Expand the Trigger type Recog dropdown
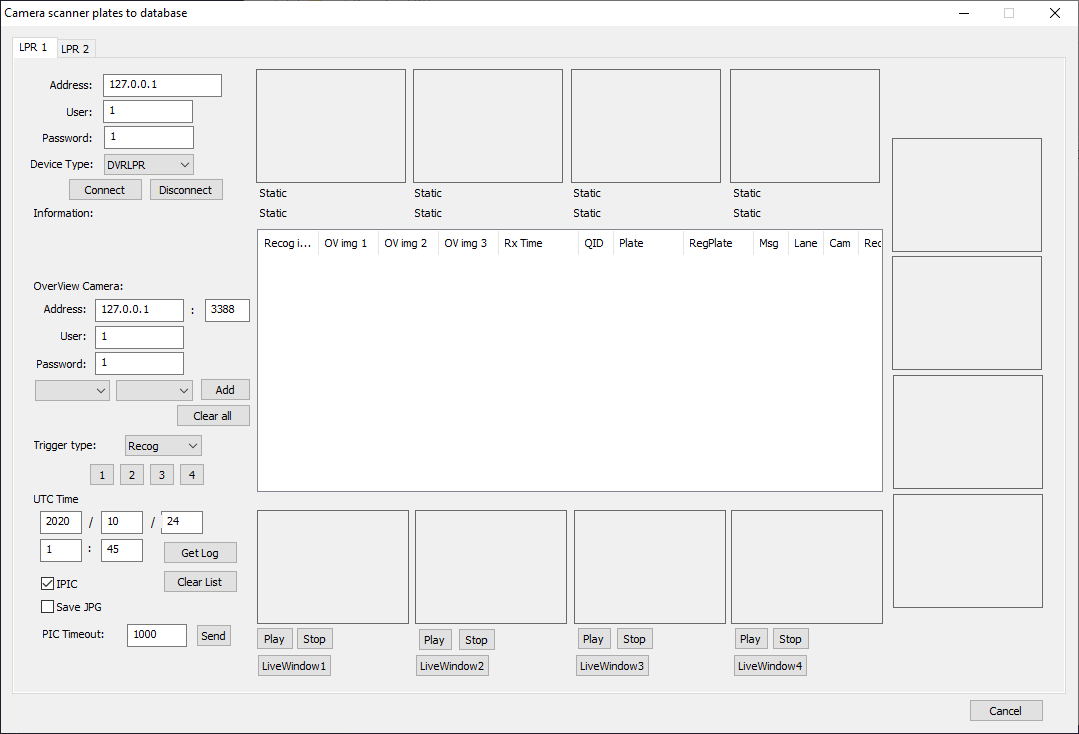 click(x=163, y=446)
